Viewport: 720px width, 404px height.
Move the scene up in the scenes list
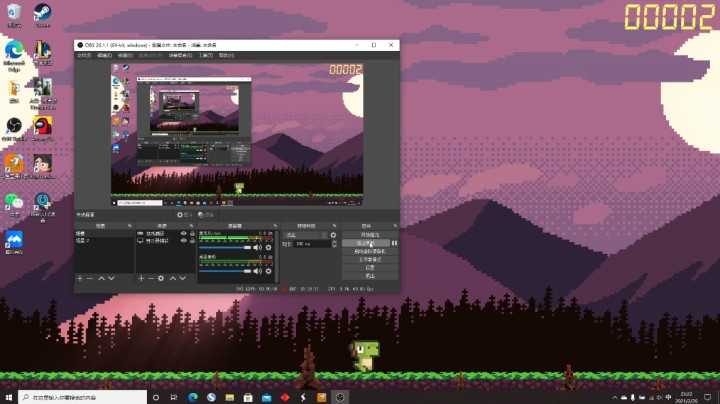pyautogui.click(x=101, y=278)
